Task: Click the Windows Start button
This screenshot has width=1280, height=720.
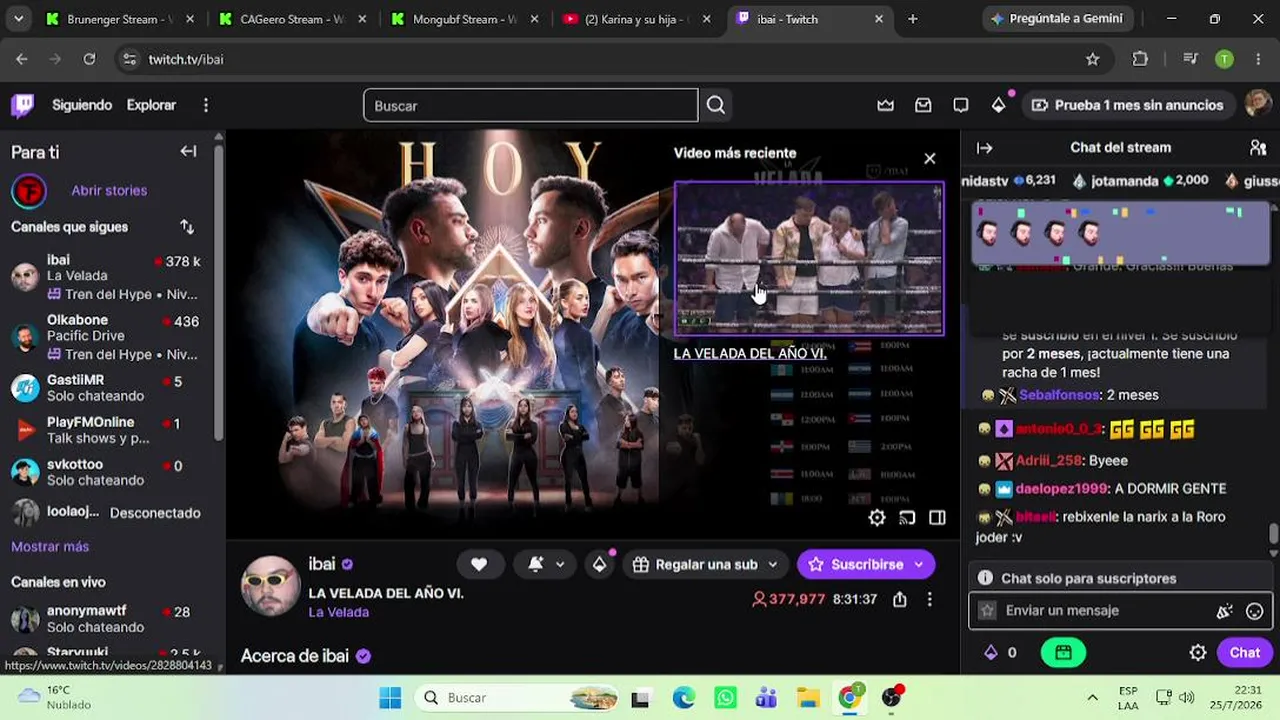Action: tap(390, 697)
